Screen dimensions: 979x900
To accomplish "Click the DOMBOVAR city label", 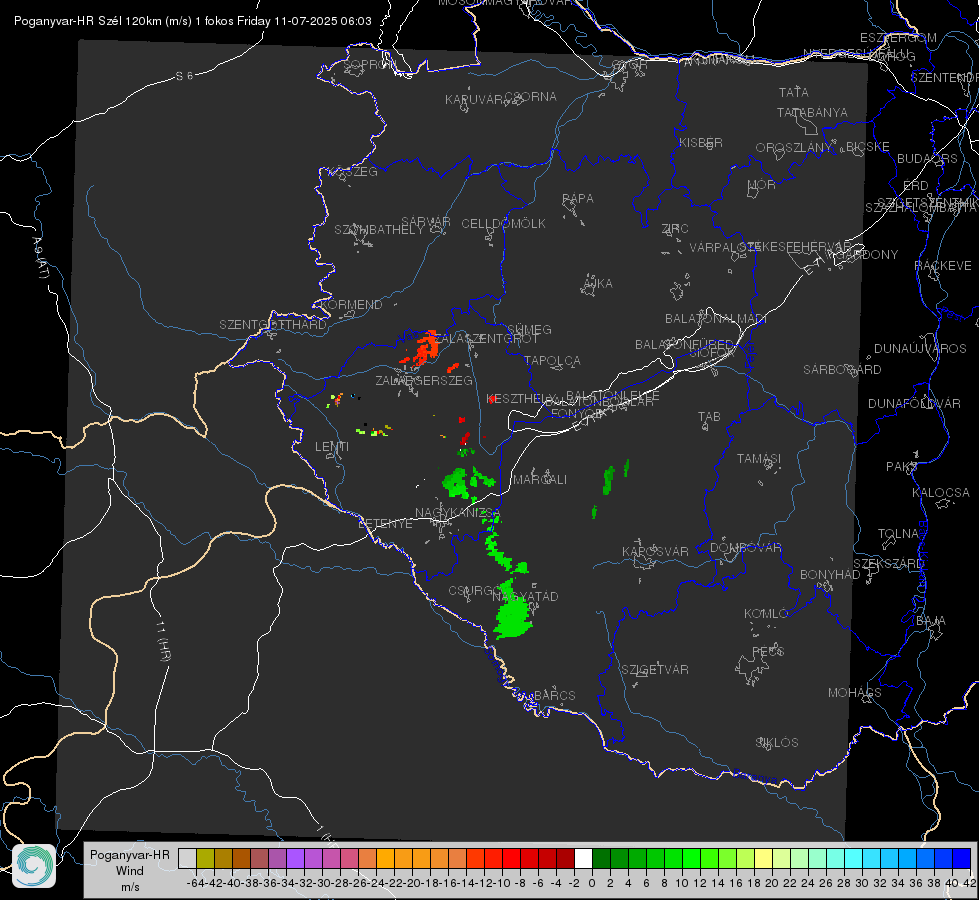I will [745, 548].
